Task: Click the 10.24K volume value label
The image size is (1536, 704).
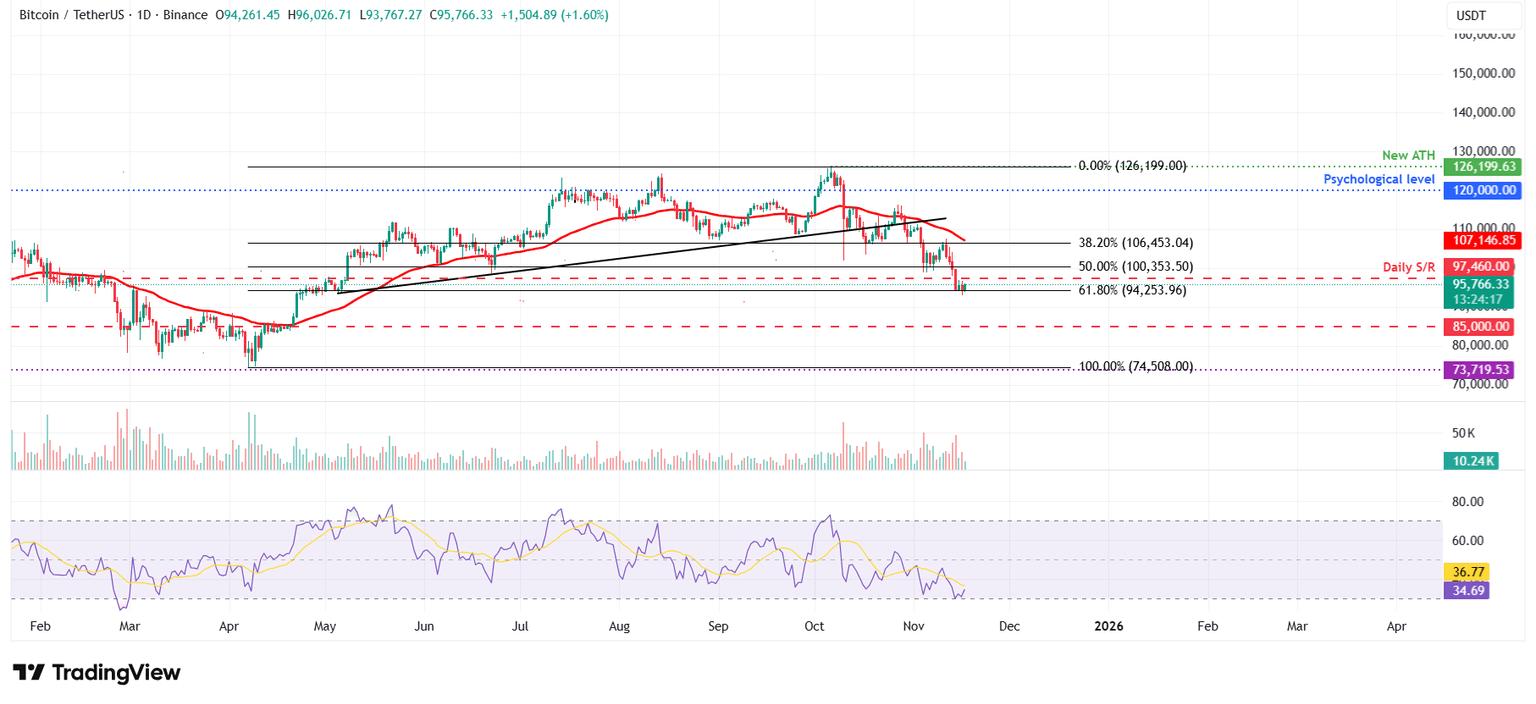Action: pyautogui.click(x=1468, y=461)
